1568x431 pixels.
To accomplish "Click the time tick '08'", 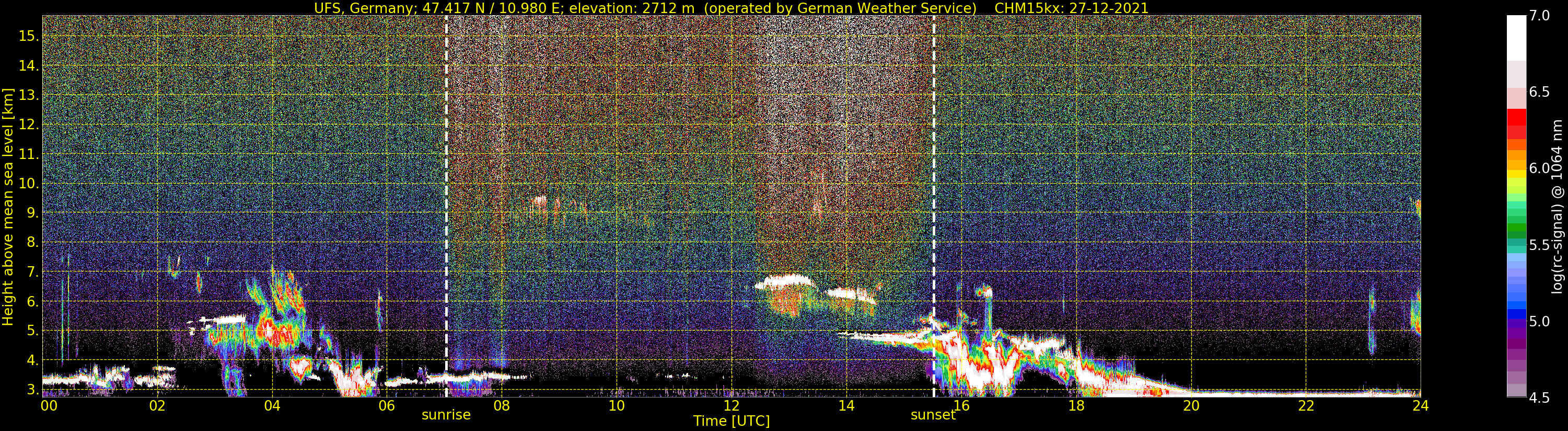I will pyautogui.click(x=502, y=405).
